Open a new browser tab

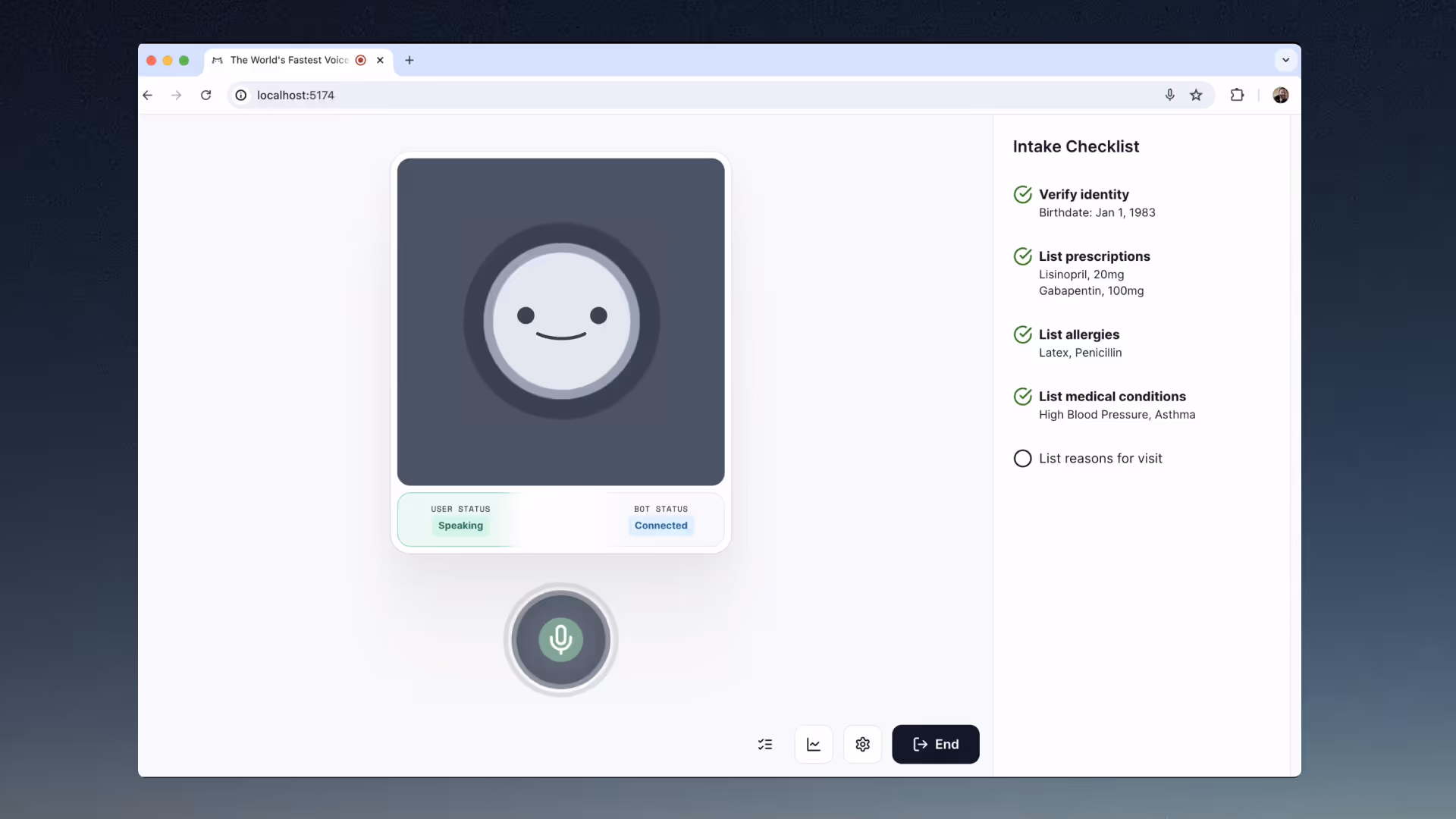[x=409, y=60]
